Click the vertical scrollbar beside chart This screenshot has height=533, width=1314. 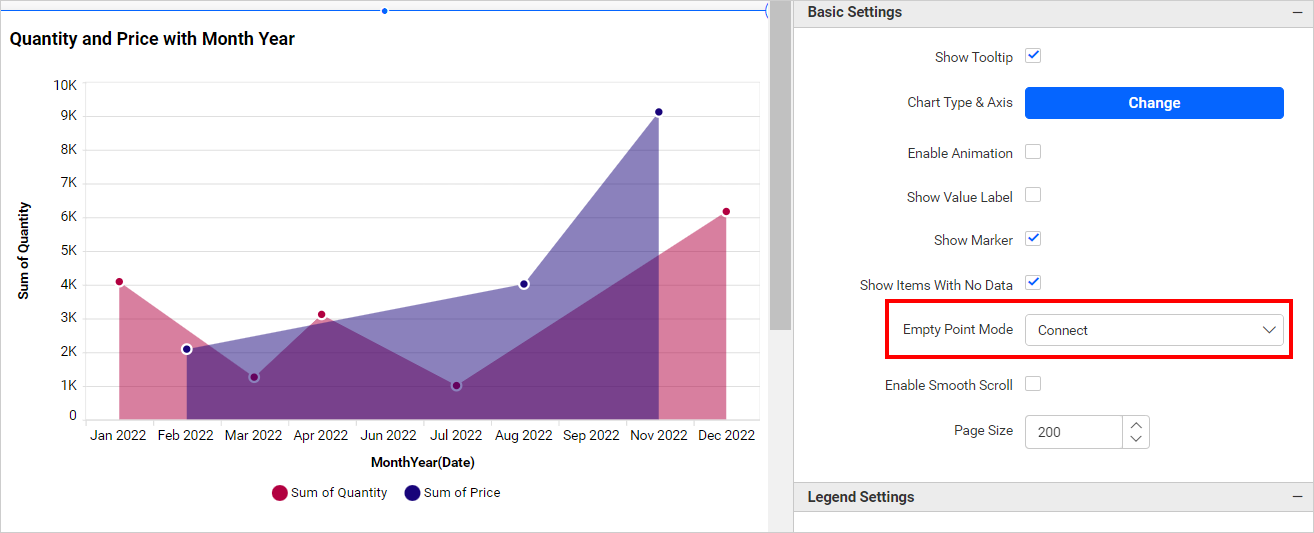click(x=780, y=165)
